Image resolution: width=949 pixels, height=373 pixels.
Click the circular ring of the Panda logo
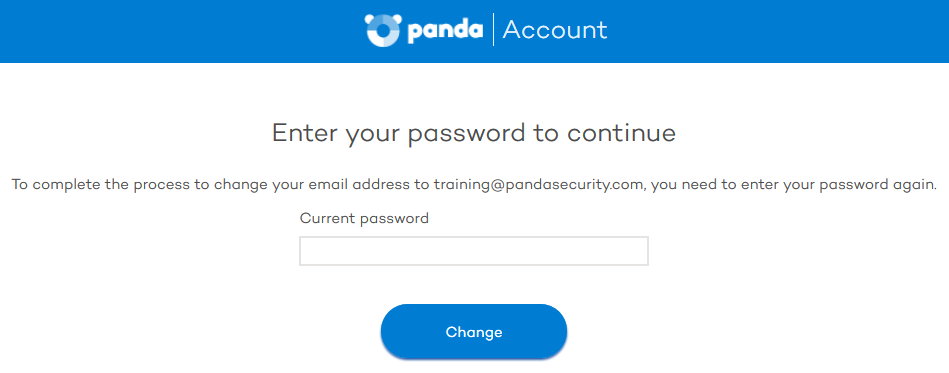(x=382, y=32)
